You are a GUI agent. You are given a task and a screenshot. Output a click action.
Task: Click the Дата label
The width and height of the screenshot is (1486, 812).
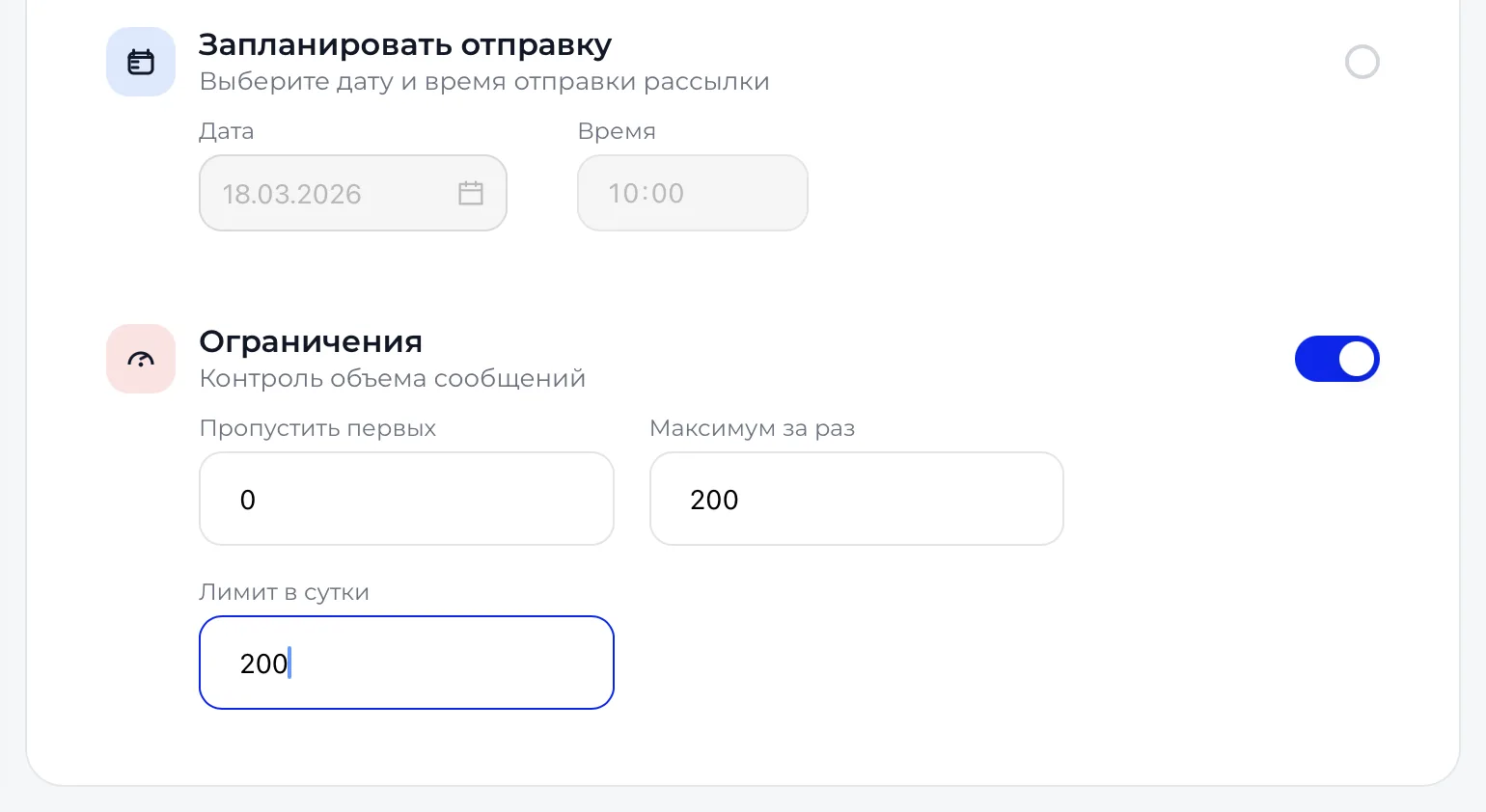(x=227, y=131)
